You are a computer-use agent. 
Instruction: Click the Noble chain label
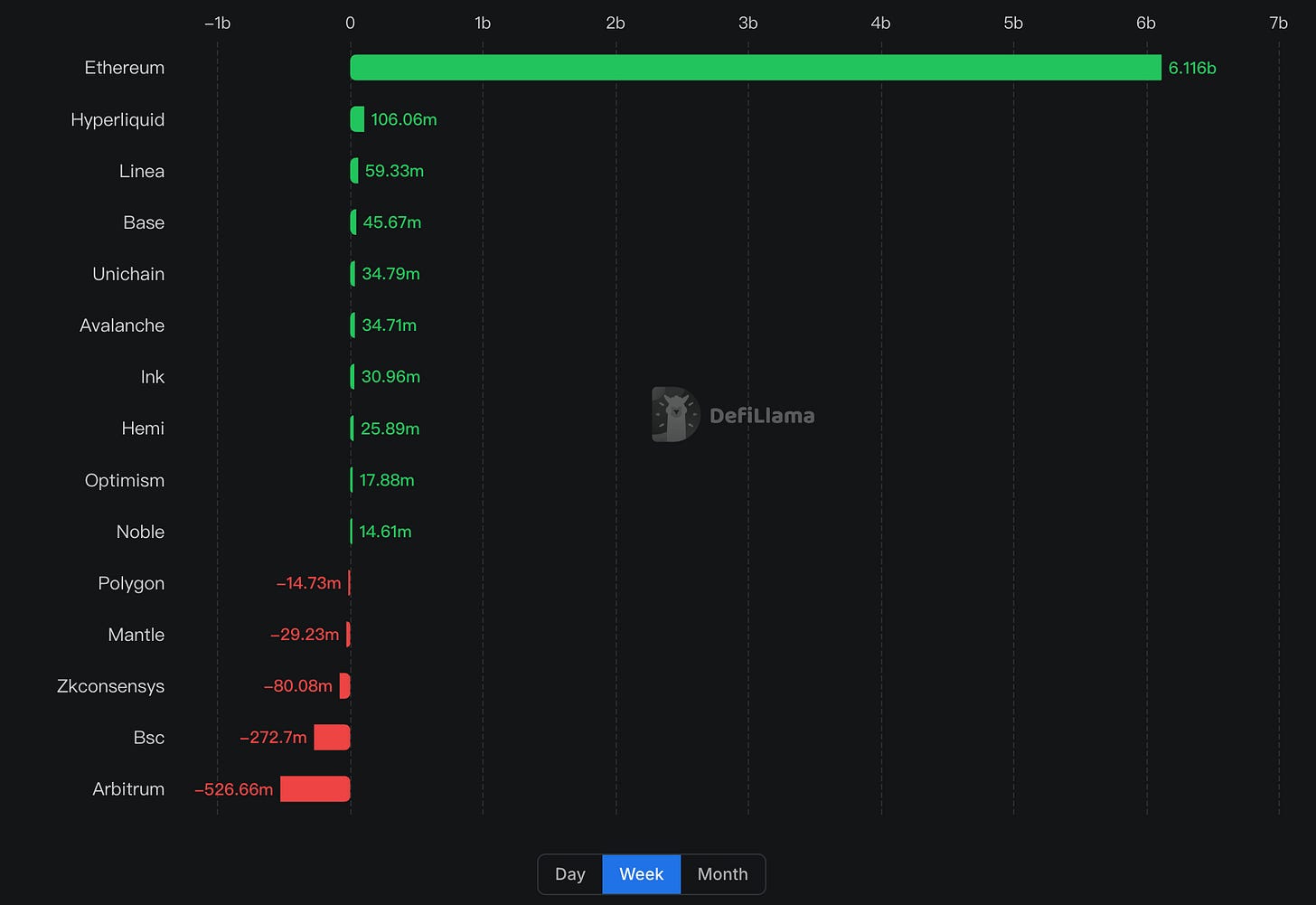(140, 532)
